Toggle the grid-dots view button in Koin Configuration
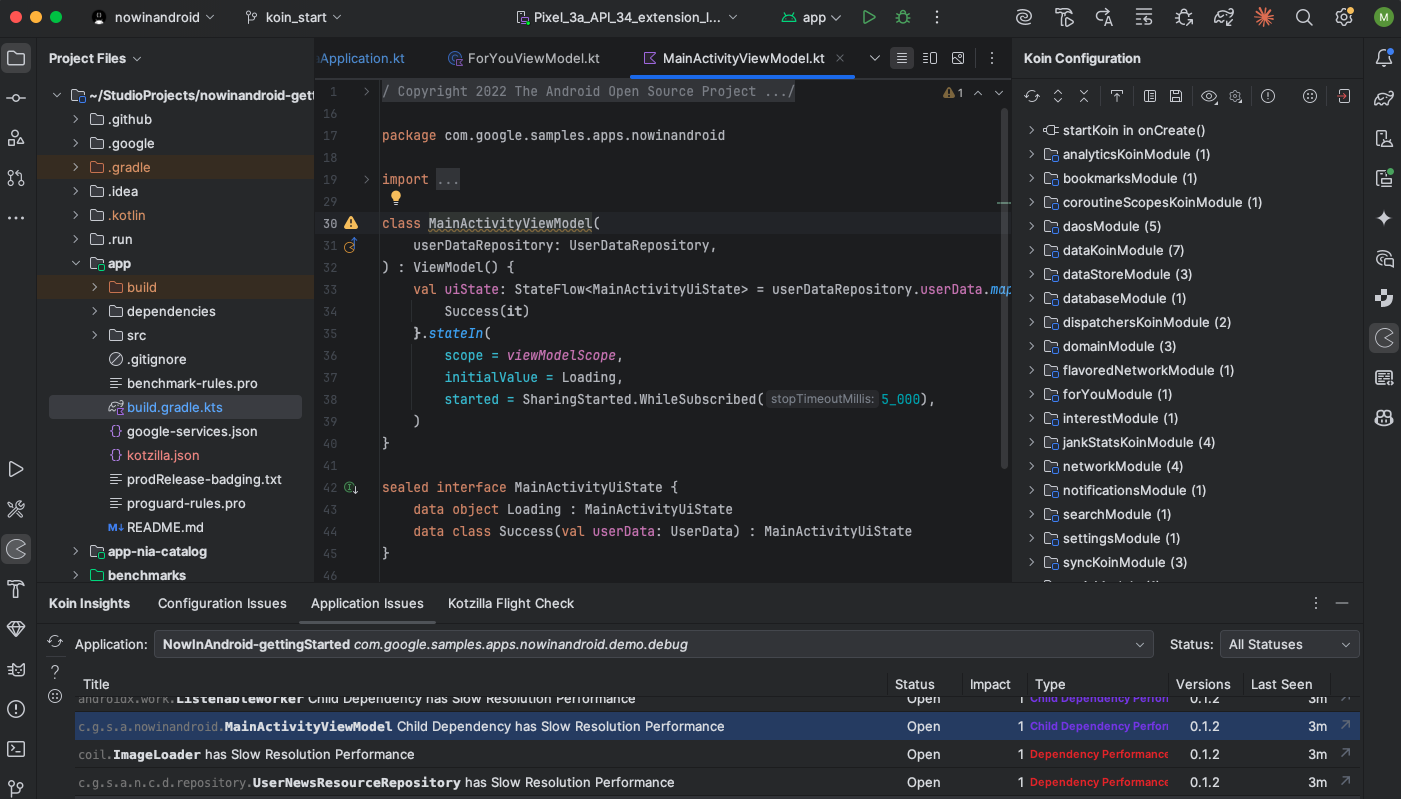This screenshot has width=1401, height=799. (x=1310, y=96)
